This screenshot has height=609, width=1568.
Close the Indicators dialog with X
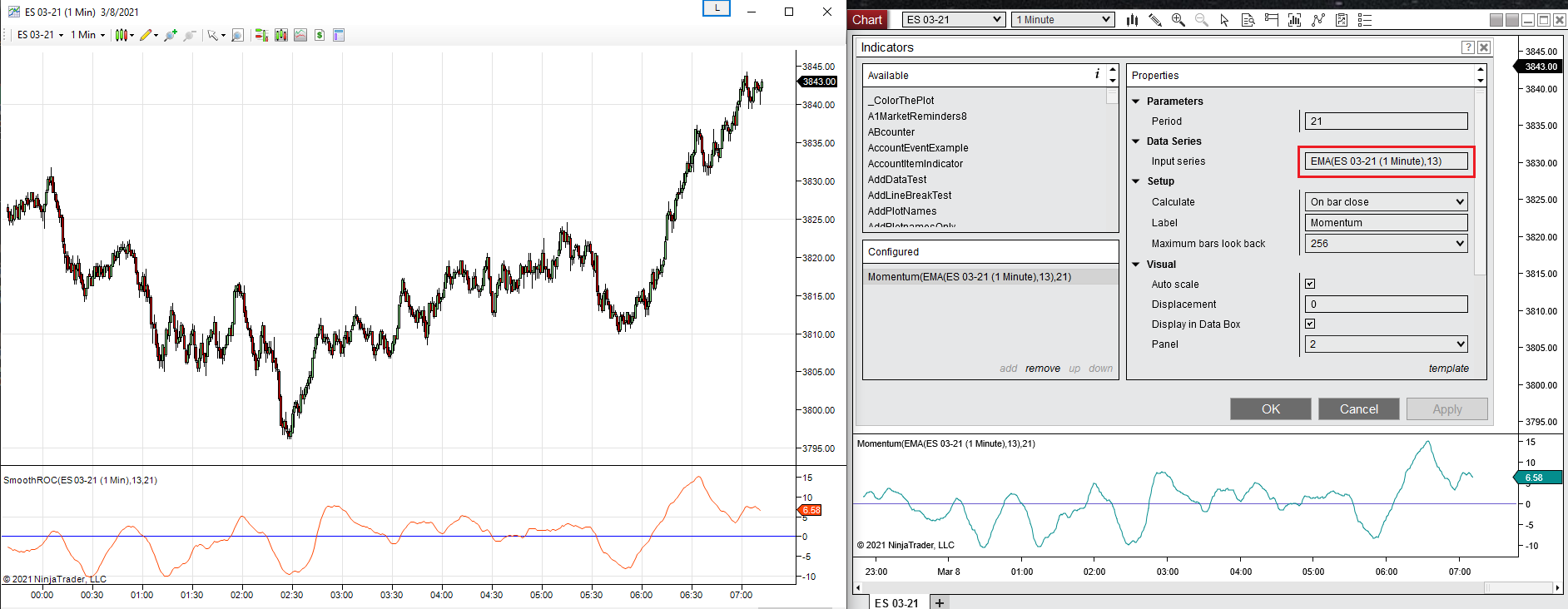[1484, 47]
